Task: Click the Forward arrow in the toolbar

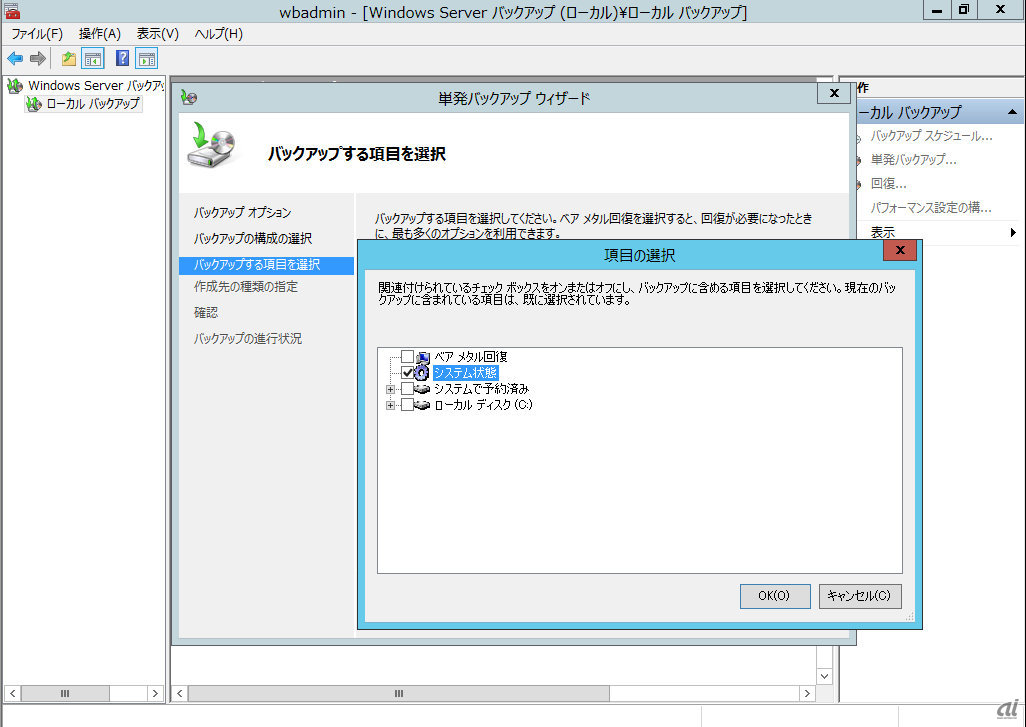Action: click(x=38, y=59)
